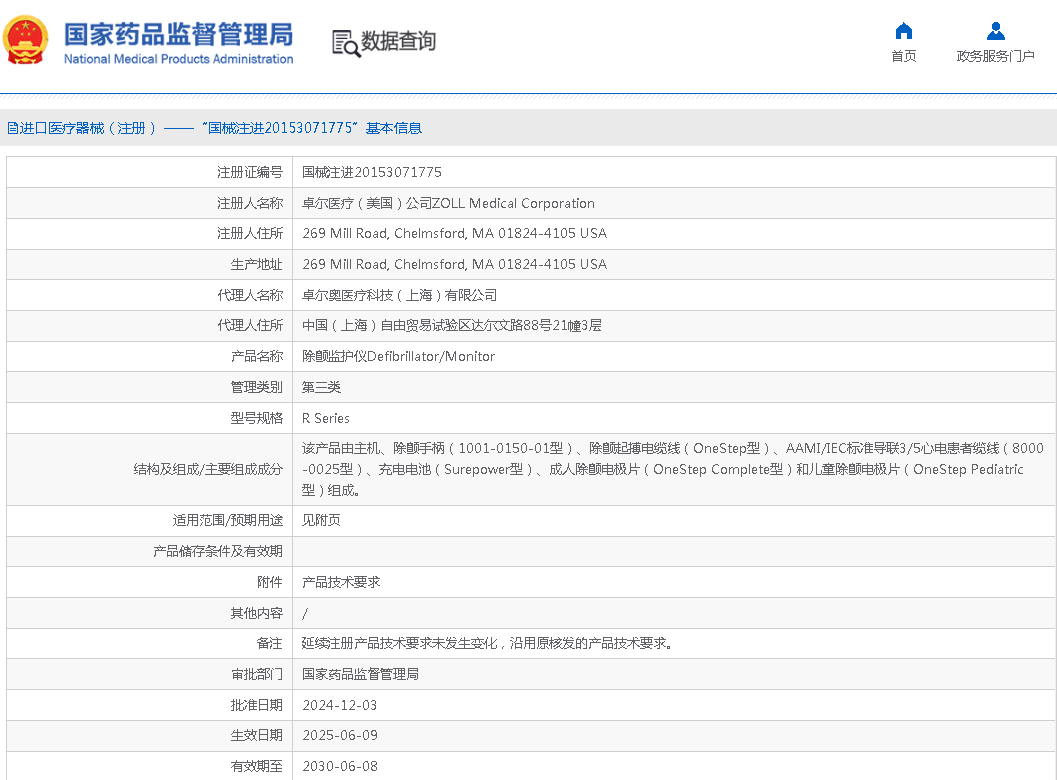Click the 备注 remark text 延续注册
Screen dimensions: 1057x780
(487, 644)
